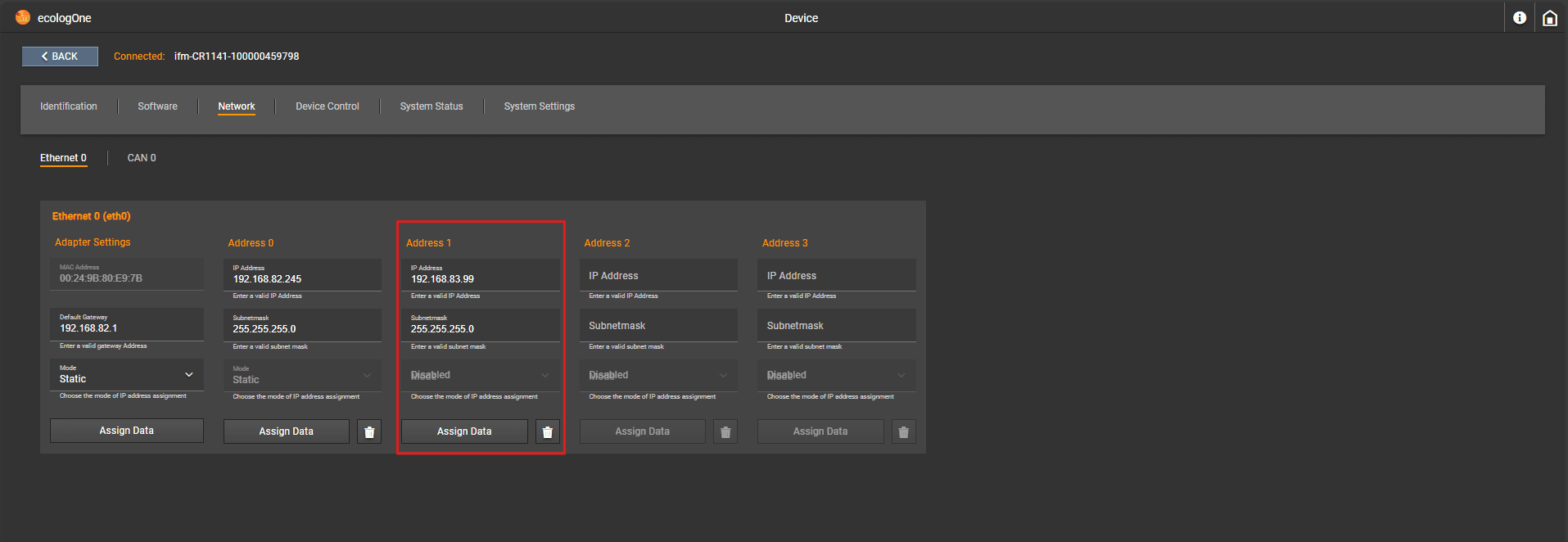This screenshot has width=1568, height=542.
Task: Click Assign Data under Adapter Settings
Action: (x=127, y=431)
